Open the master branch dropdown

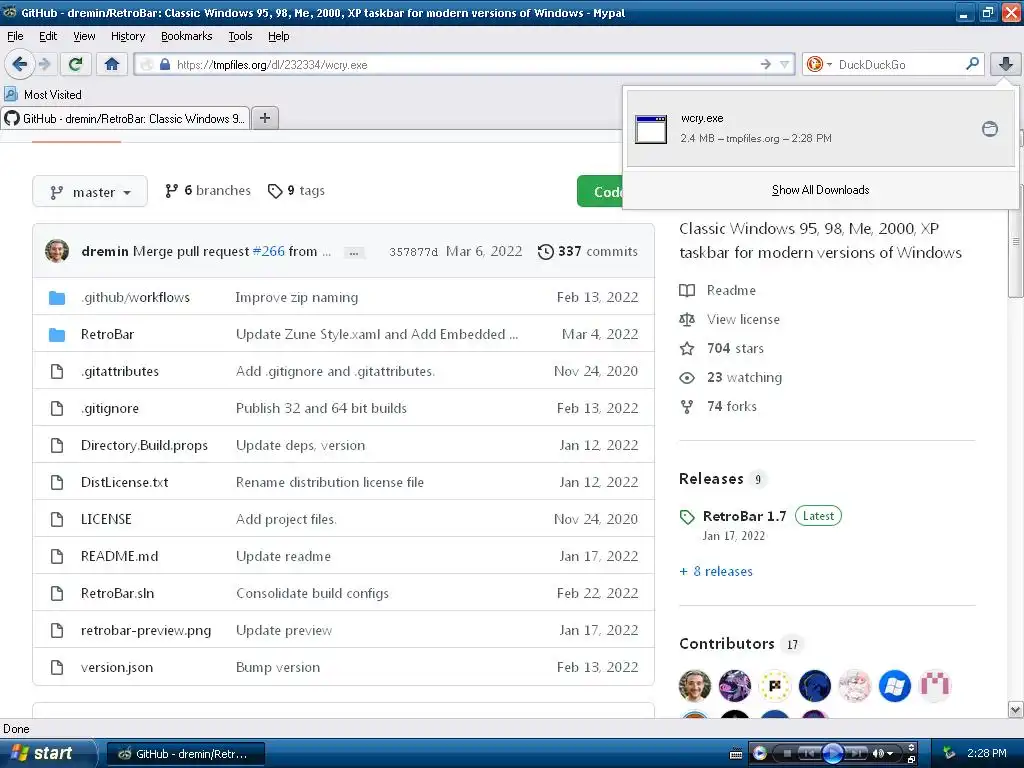point(90,192)
